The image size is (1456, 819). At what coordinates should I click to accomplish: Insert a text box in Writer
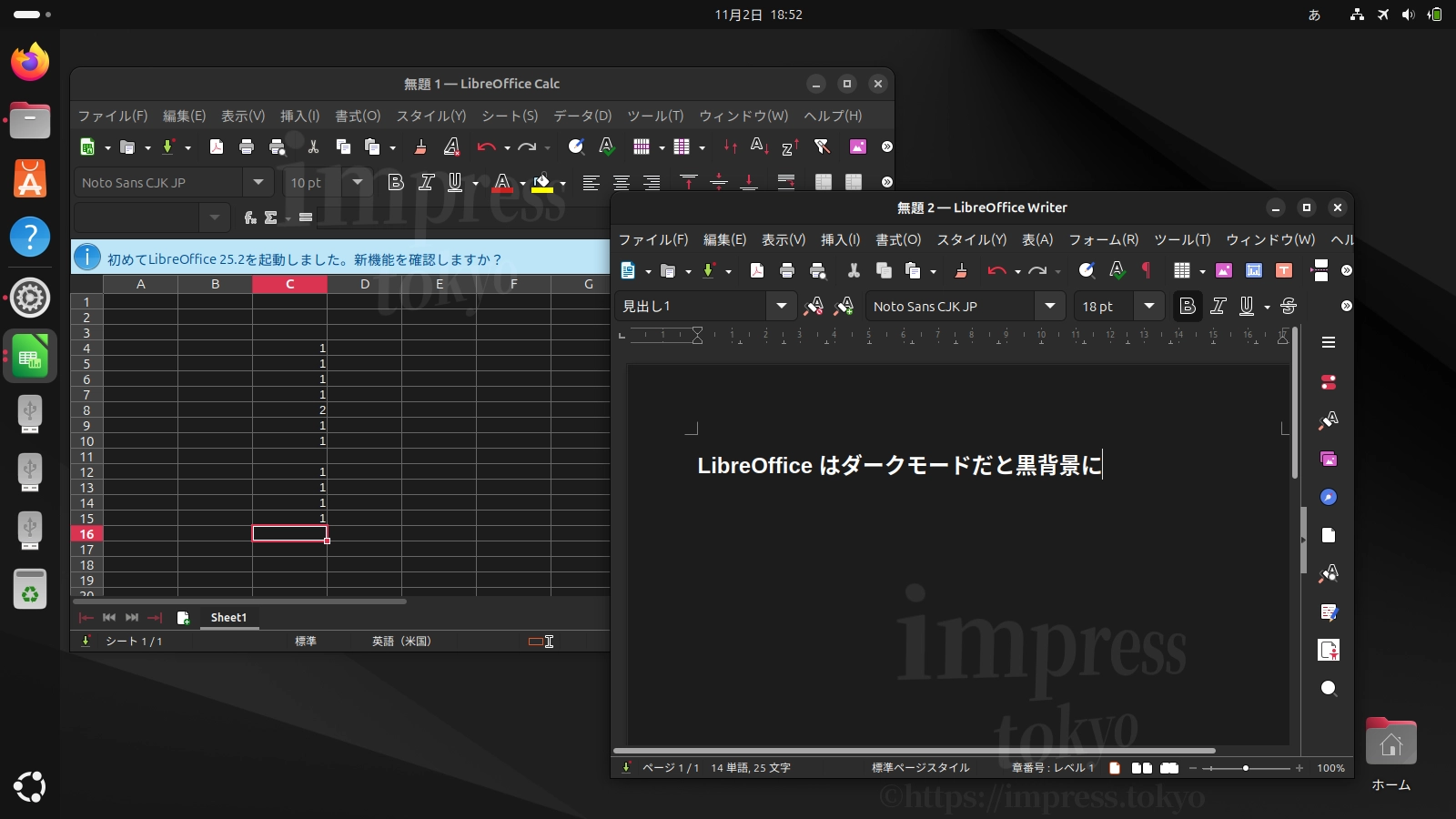click(x=1284, y=270)
